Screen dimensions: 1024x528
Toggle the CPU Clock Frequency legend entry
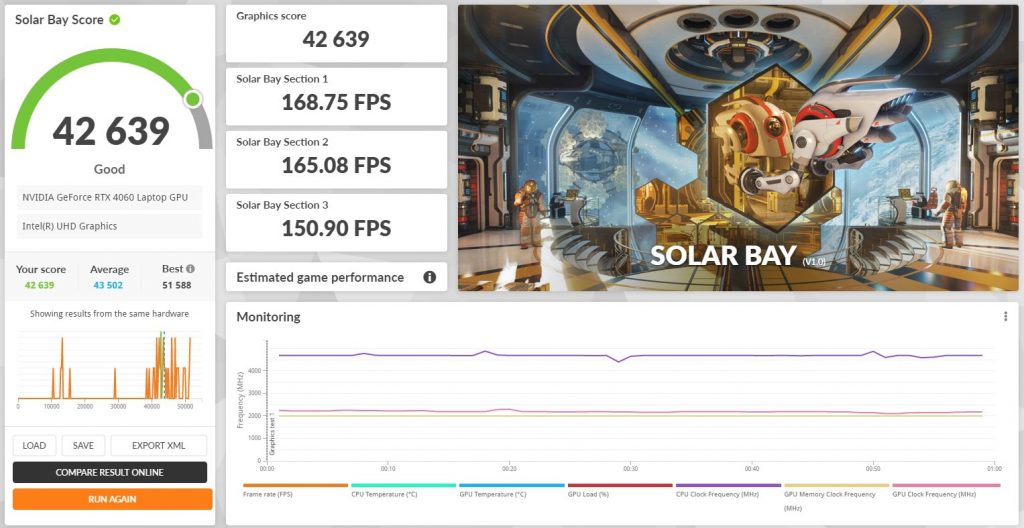click(x=728, y=491)
